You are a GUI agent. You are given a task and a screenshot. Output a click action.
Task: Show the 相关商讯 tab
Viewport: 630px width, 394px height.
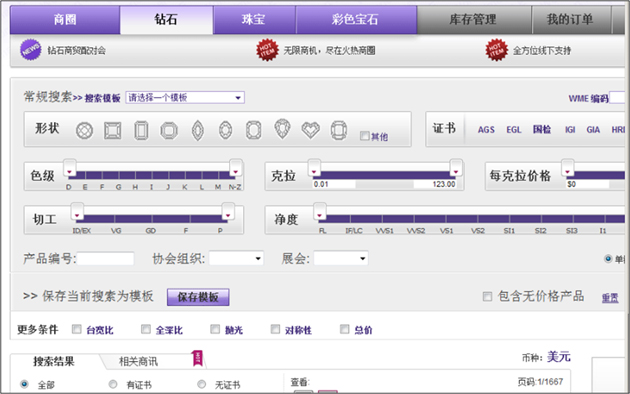tap(139, 362)
